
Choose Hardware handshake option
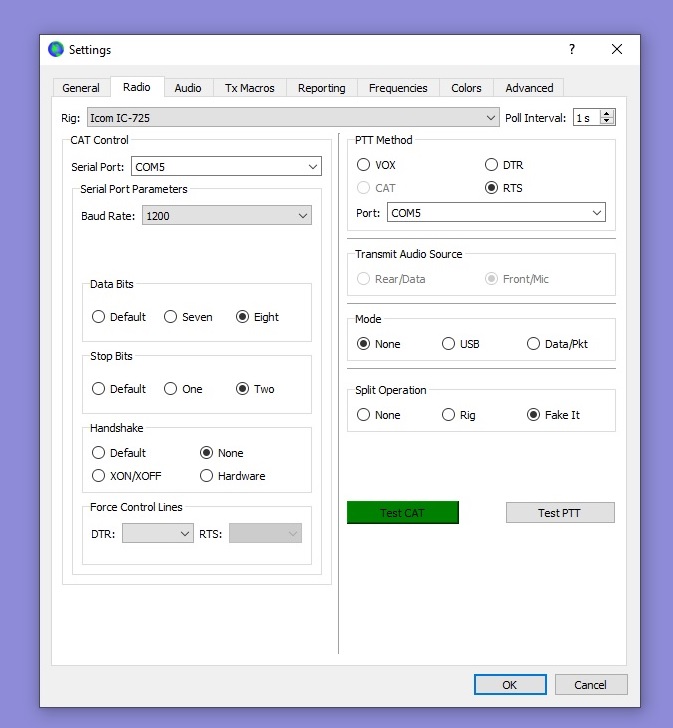pos(207,476)
